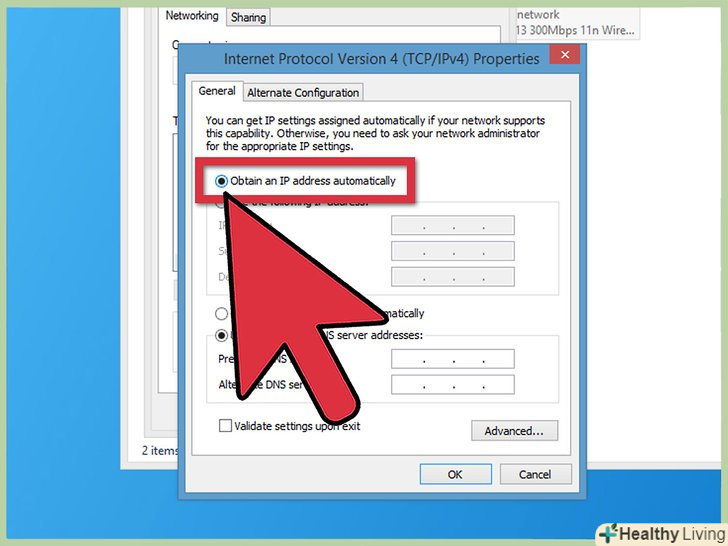
Task: Confirm with the OK button
Action: click(455, 474)
